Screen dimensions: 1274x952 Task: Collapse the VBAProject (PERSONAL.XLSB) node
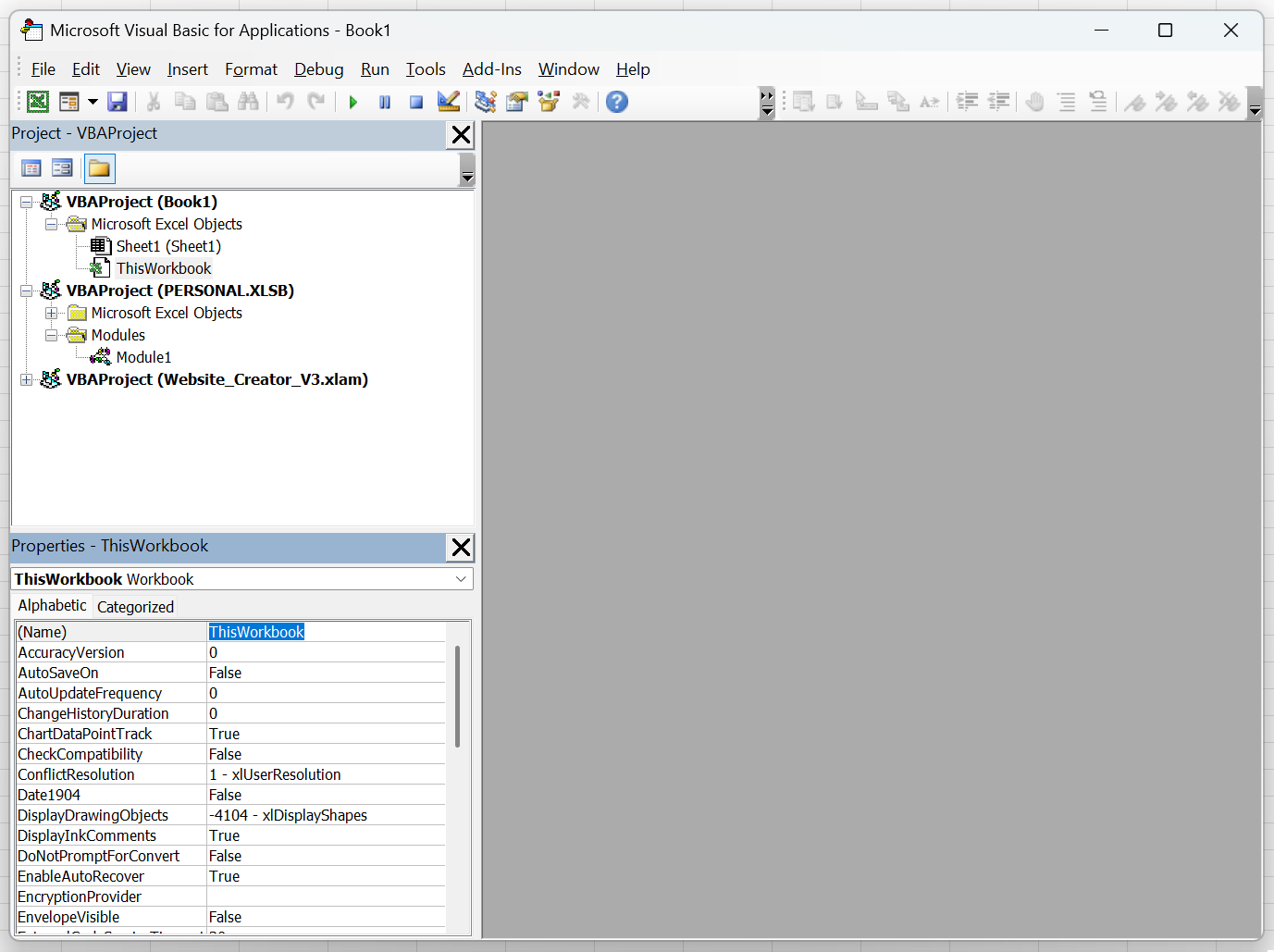27,291
